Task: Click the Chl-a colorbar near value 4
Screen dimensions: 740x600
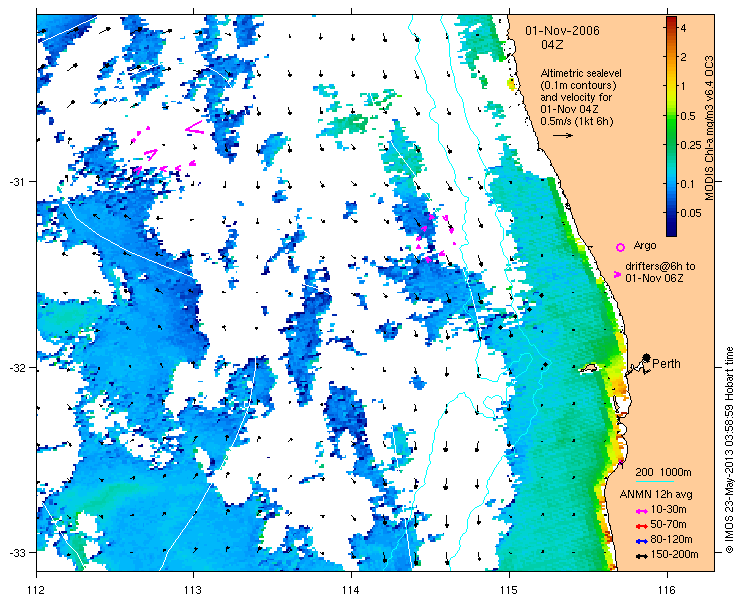Action: click(x=671, y=28)
